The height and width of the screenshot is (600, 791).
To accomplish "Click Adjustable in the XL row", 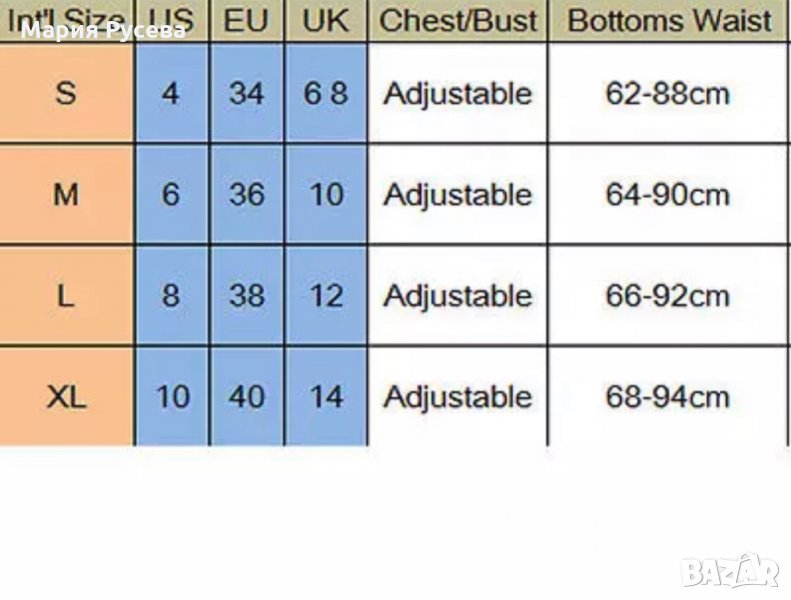I will pos(457,397).
